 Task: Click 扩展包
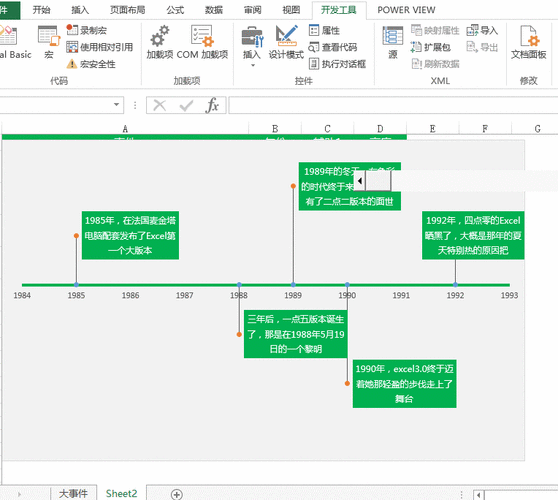pyautogui.click(x=431, y=47)
